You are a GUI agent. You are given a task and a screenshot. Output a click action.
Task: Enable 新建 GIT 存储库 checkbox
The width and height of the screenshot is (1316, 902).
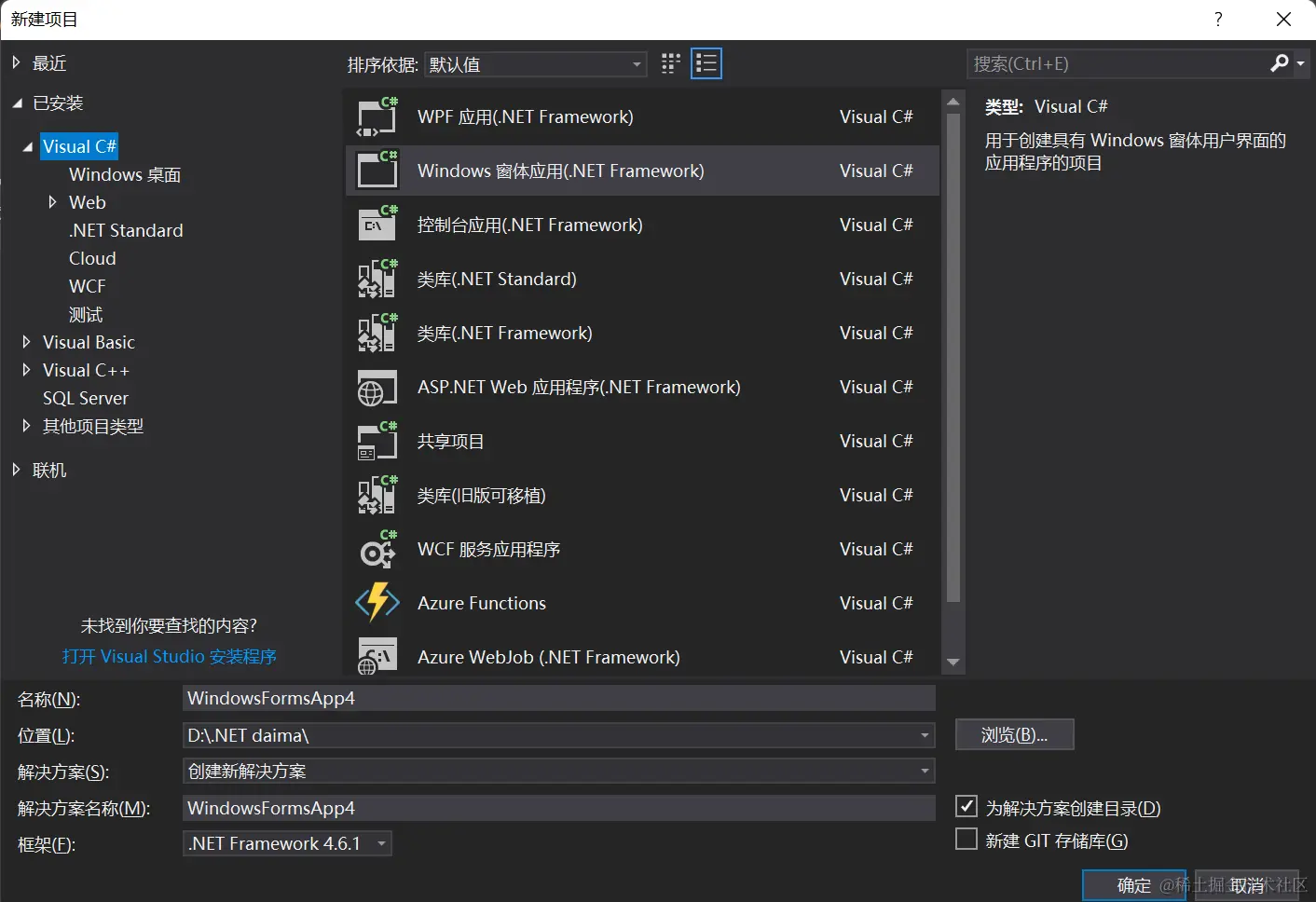point(966,839)
